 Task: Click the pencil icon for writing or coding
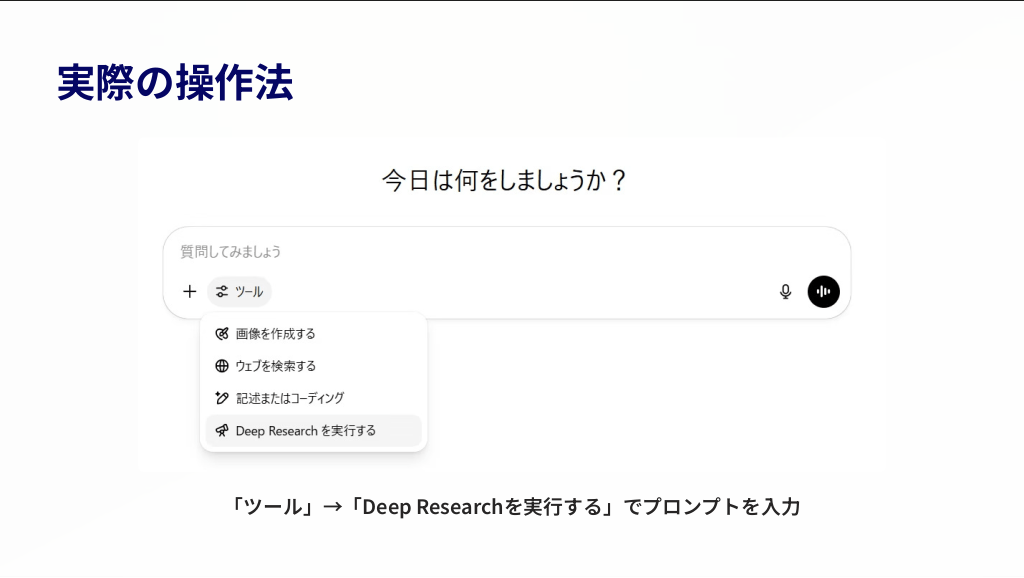click(x=222, y=398)
